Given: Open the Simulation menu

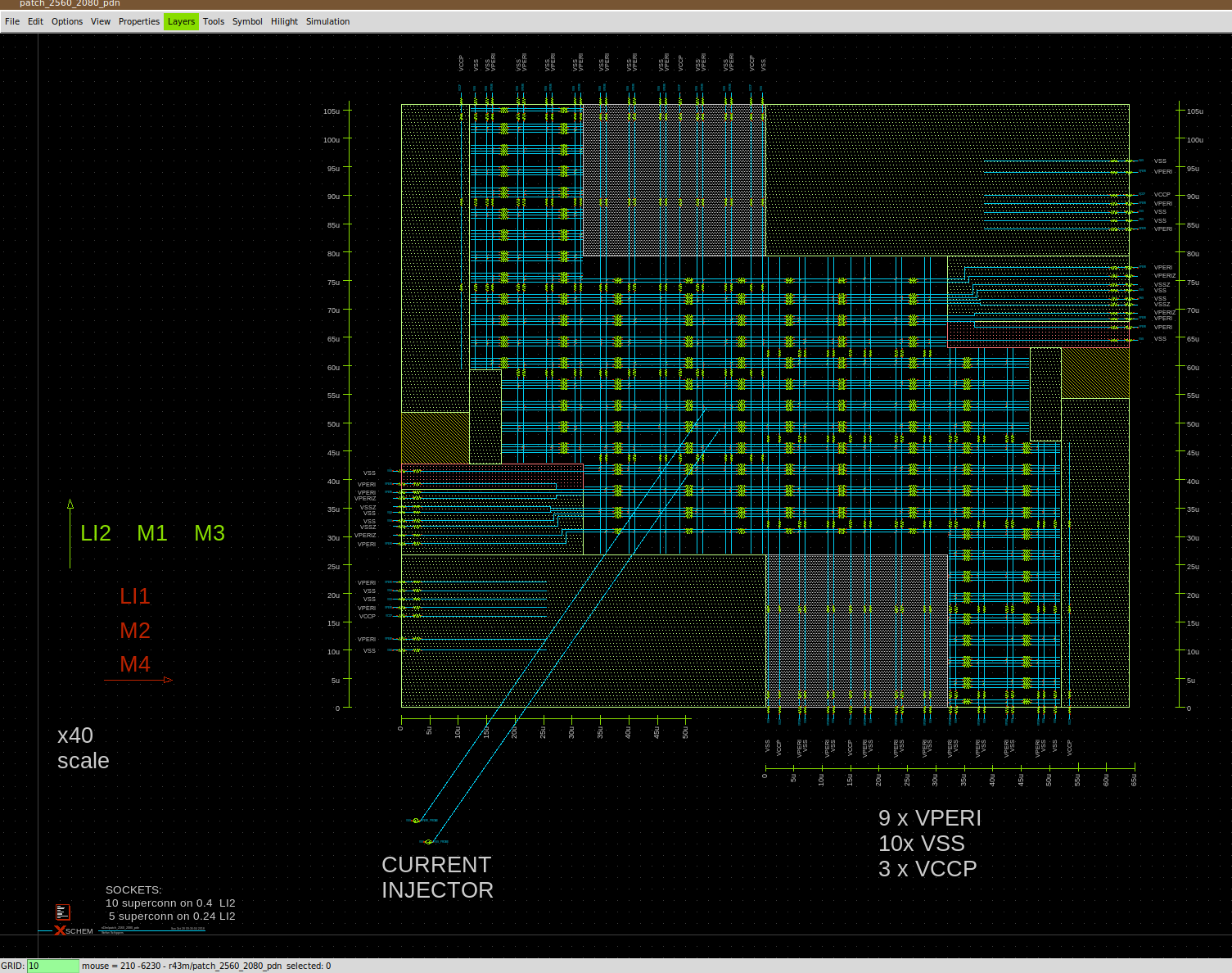Looking at the screenshot, I should coord(327,21).
